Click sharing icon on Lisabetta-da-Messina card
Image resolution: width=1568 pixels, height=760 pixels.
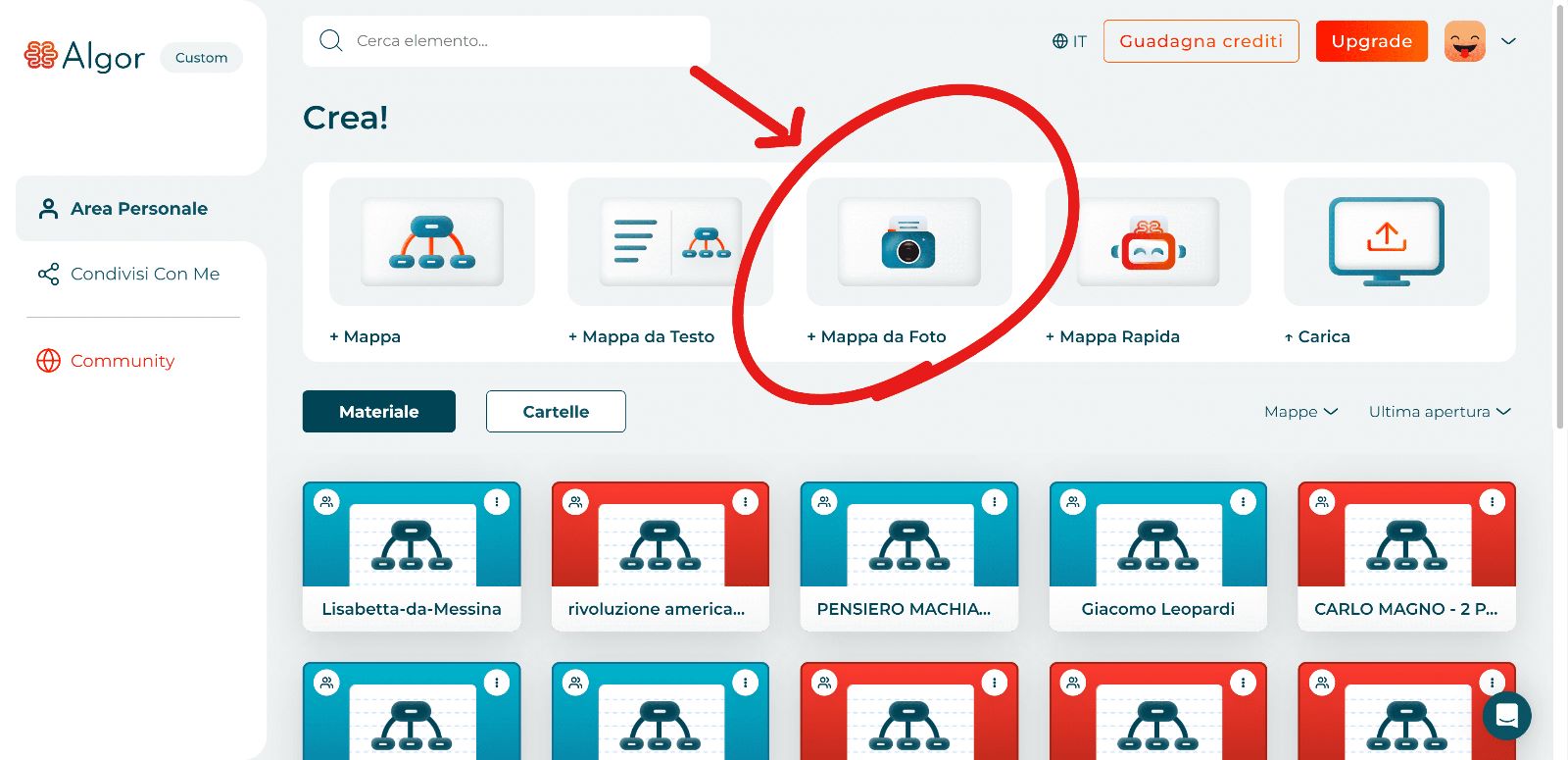click(x=327, y=502)
